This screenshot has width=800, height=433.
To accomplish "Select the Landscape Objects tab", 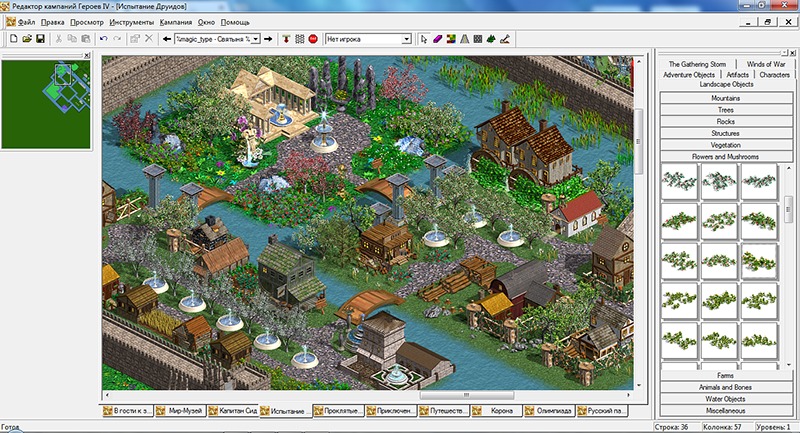I will tap(726, 84).
